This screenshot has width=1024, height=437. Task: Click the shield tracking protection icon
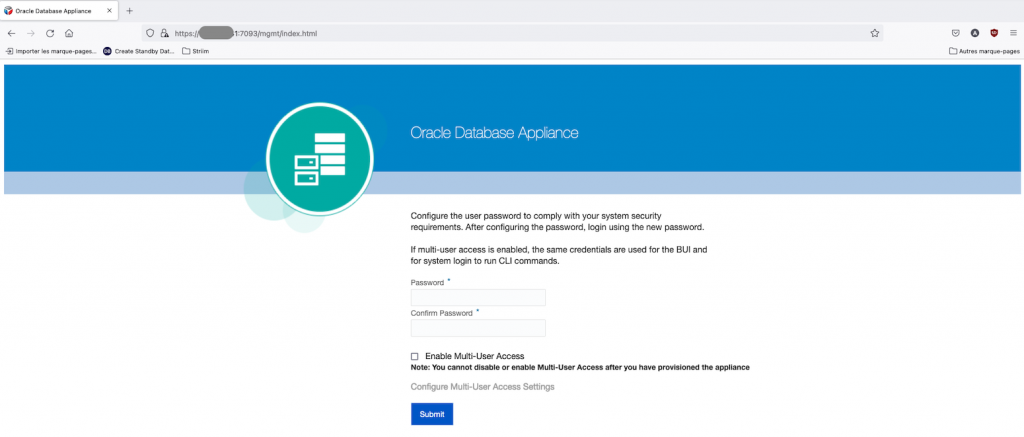(150, 33)
